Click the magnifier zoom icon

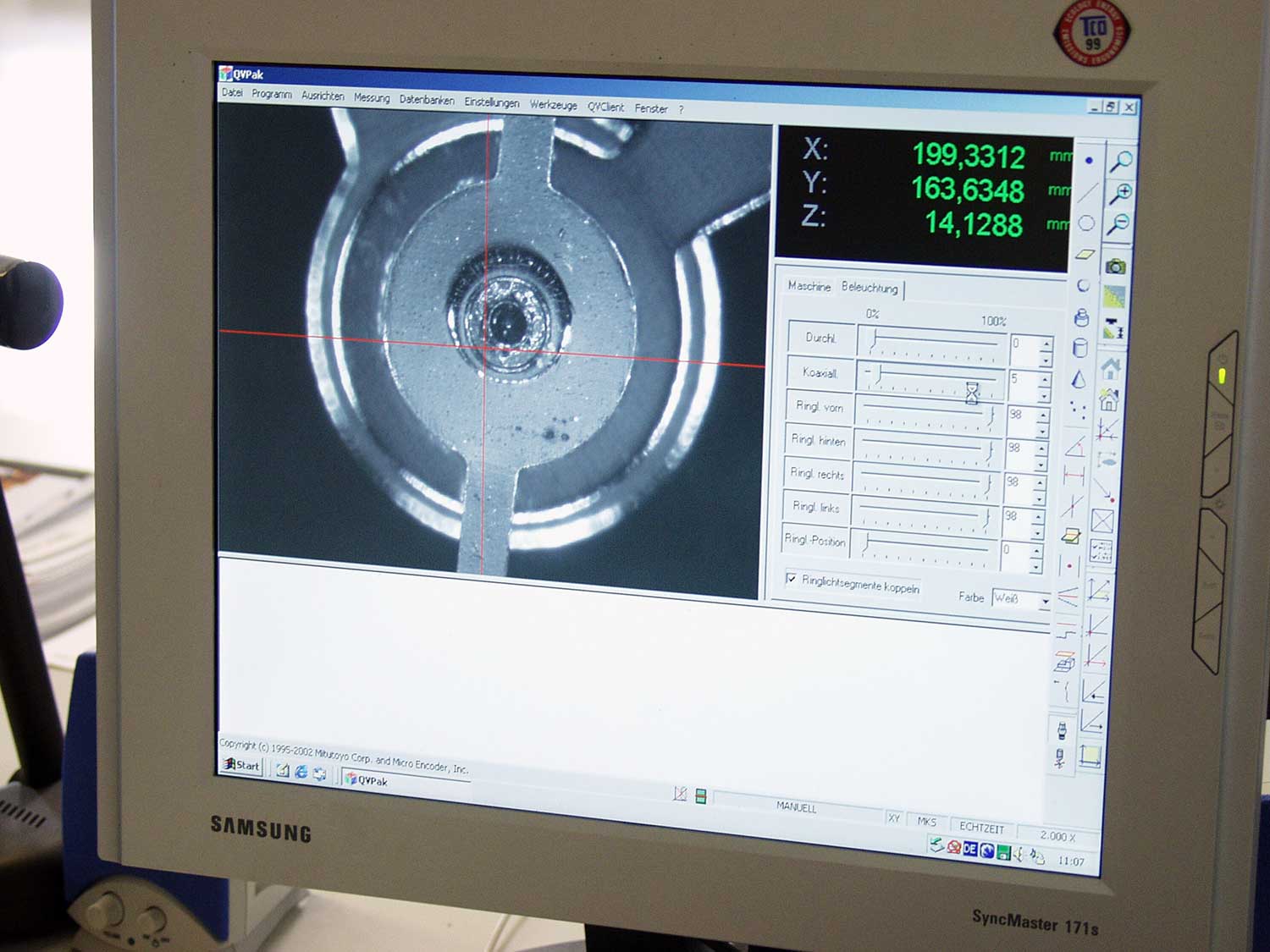[x=1123, y=160]
